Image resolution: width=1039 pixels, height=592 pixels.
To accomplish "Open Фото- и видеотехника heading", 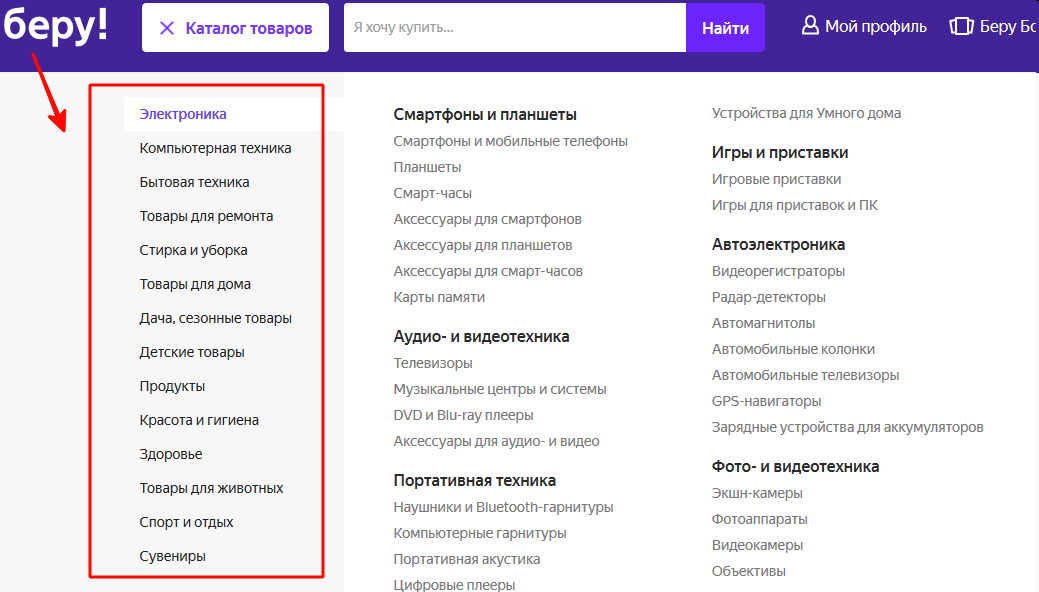I will click(x=795, y=467).
